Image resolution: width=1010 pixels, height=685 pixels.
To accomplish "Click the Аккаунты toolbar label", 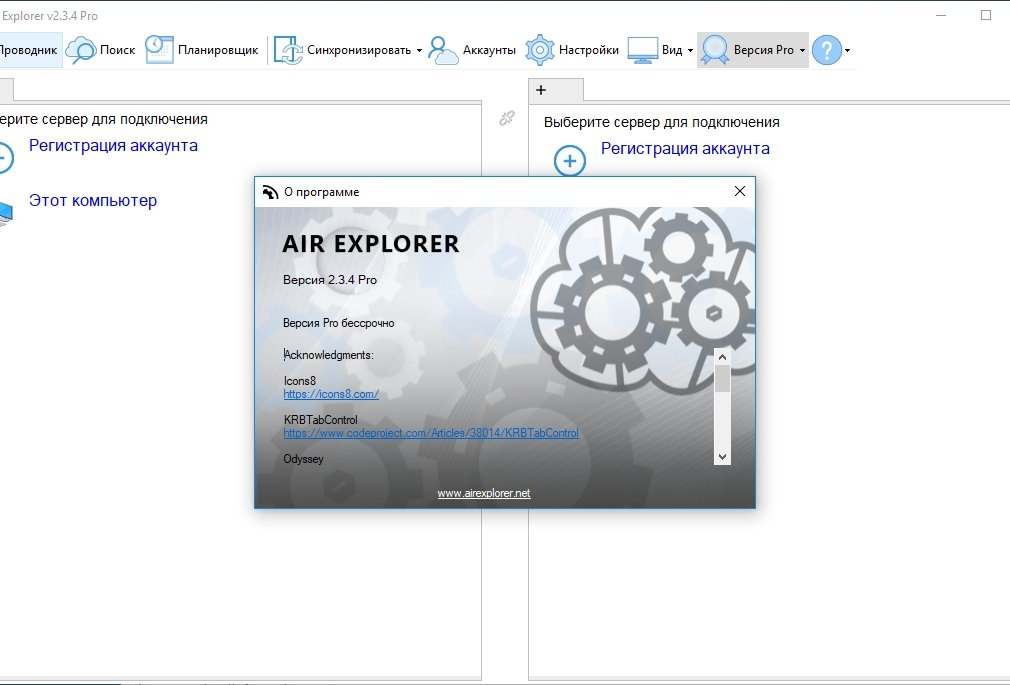I will [489, 50].
